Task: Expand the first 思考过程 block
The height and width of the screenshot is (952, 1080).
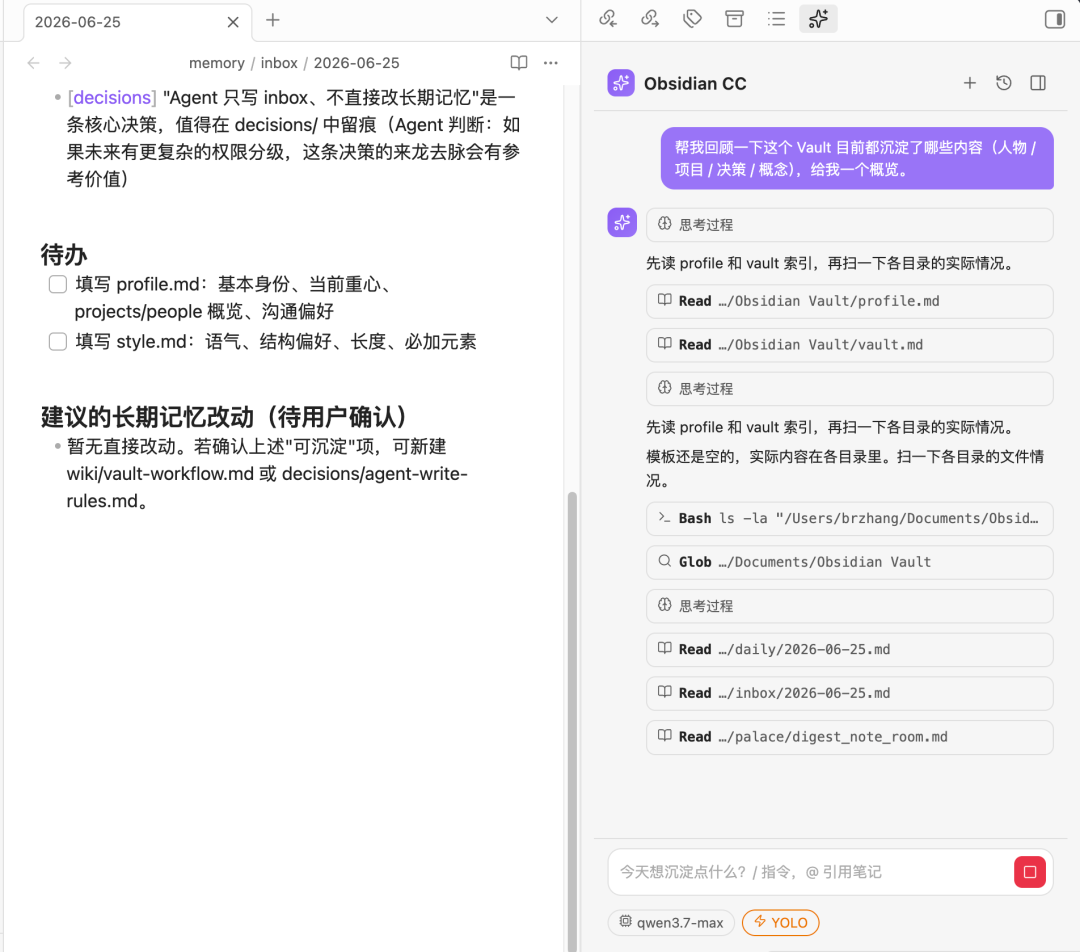Action: coord(849,225)
